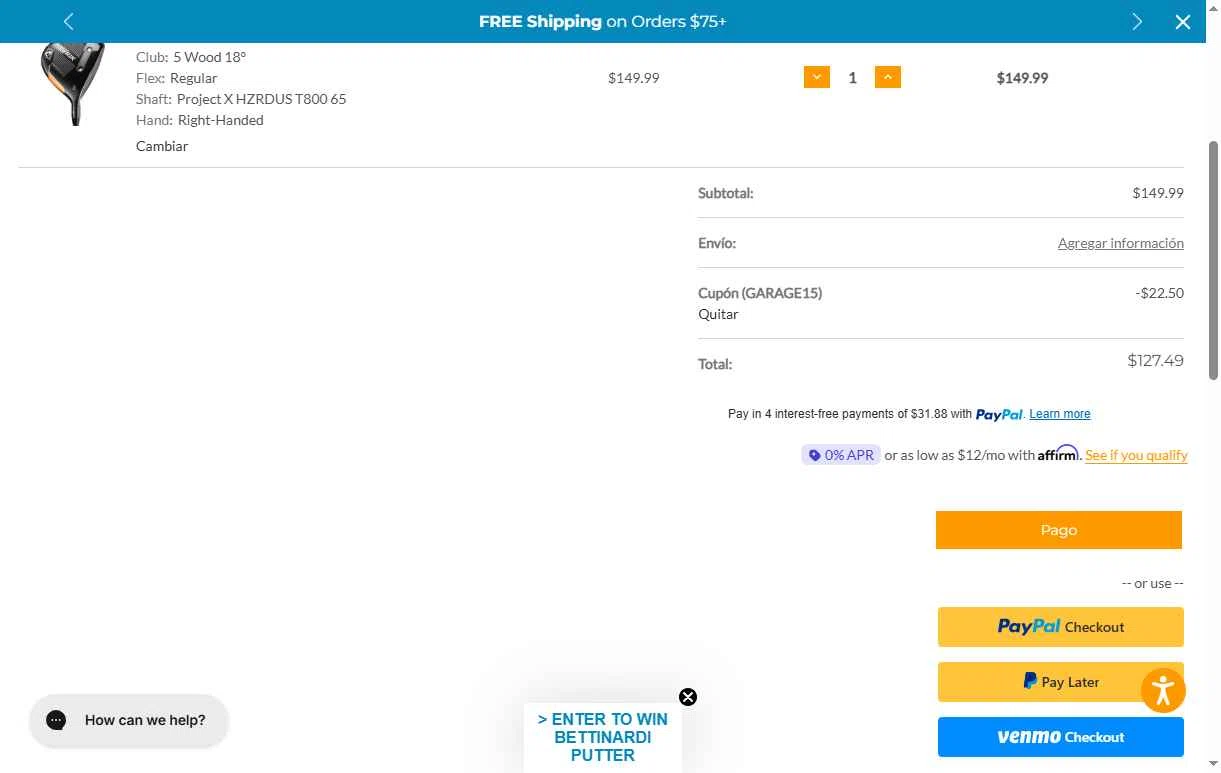The image size is (1221, 773).
Task: Show previous promo banner message
Action: pyautogui.click(x=69, y=21)
